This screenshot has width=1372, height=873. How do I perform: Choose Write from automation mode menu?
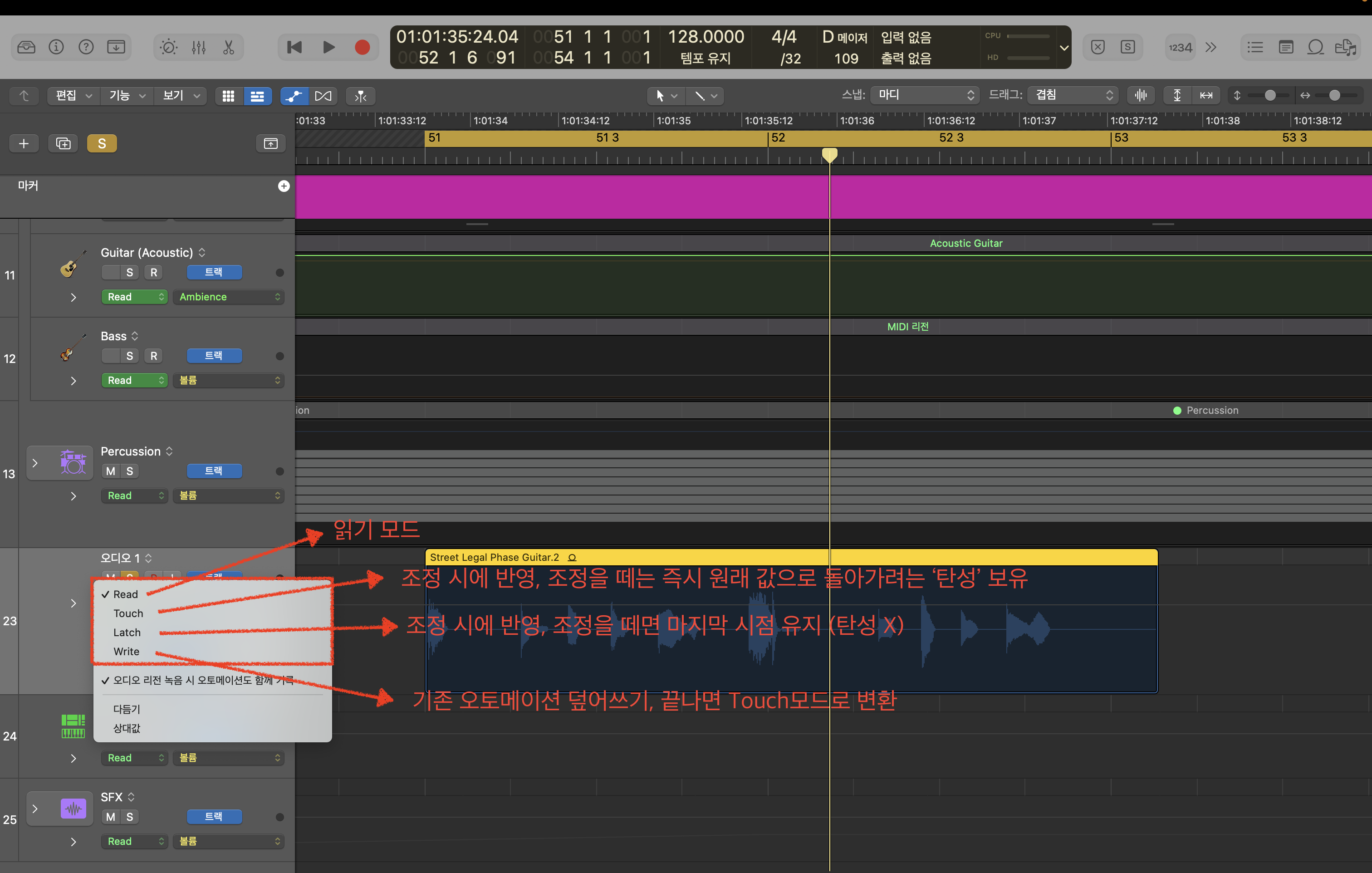point(126,651)
